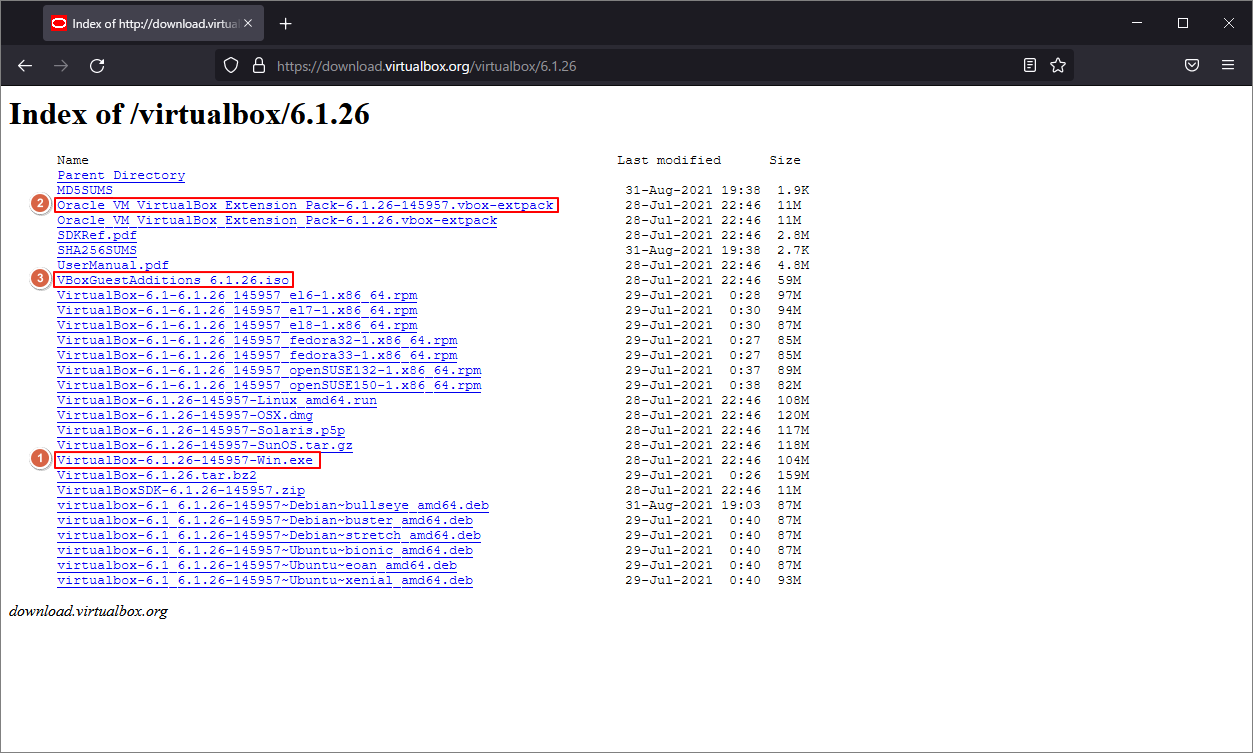Open the Pocket save icon
This screenshot has height=753, width=1253.
pos(1192,66)
